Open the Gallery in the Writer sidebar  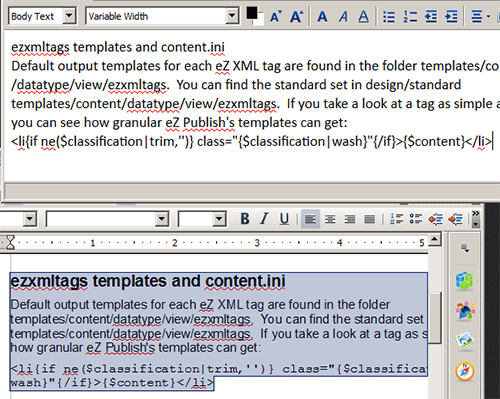pyautogui.click(x=465, y=341)
